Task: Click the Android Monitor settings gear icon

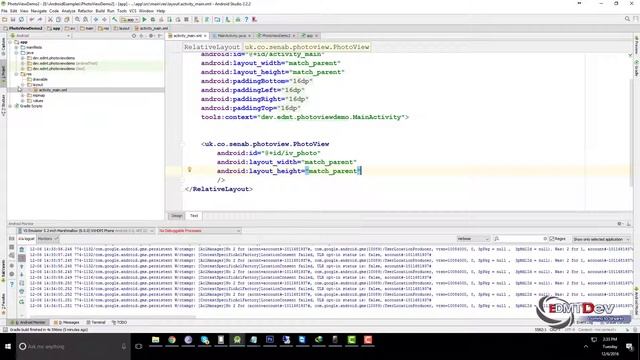Action: coord(620,224)
